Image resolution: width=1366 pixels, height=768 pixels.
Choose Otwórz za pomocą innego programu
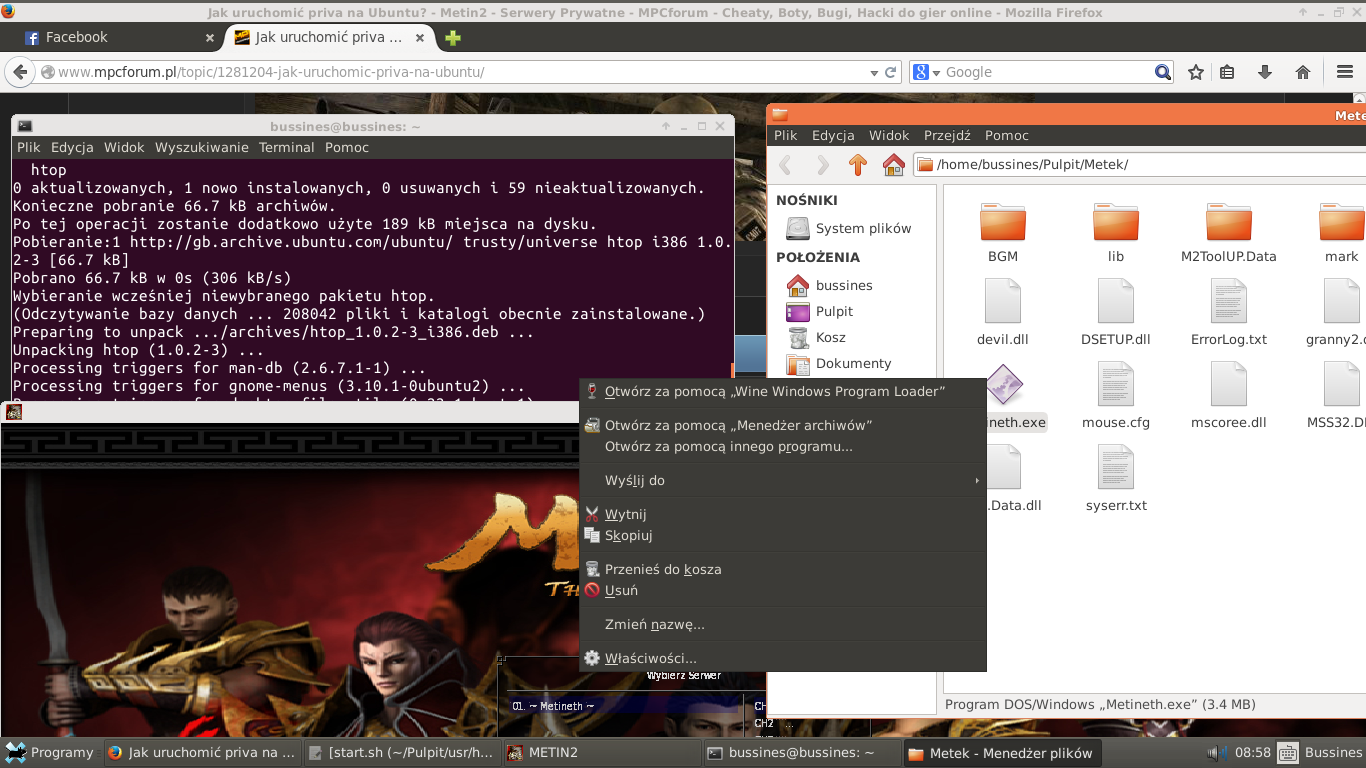782,446
